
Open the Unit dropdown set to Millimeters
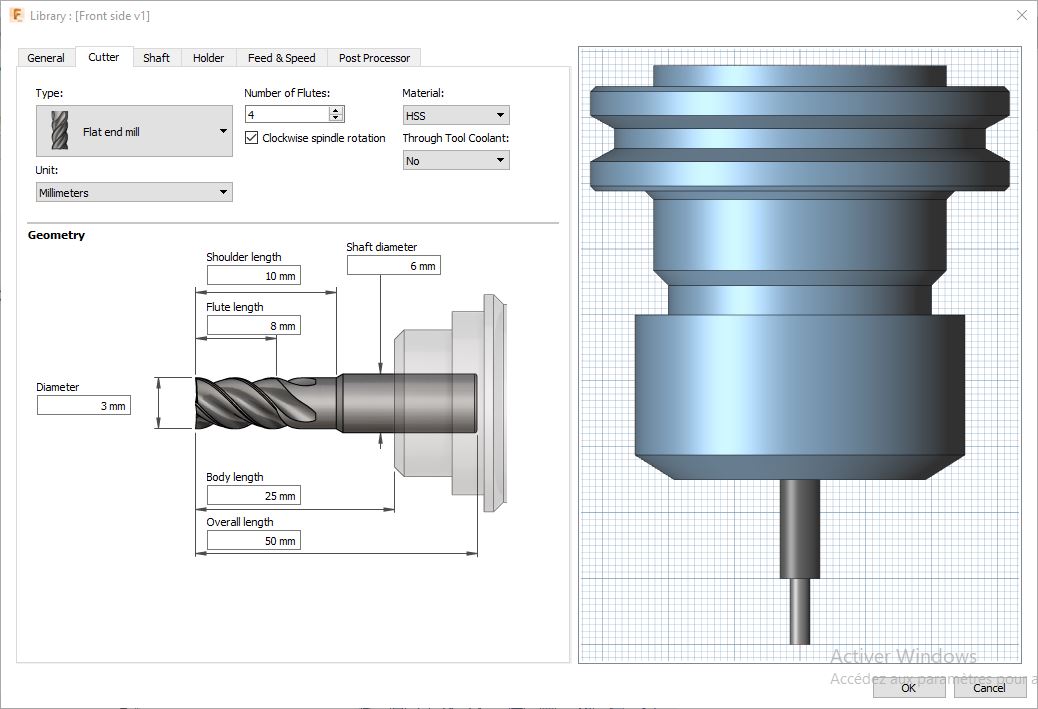134,193
